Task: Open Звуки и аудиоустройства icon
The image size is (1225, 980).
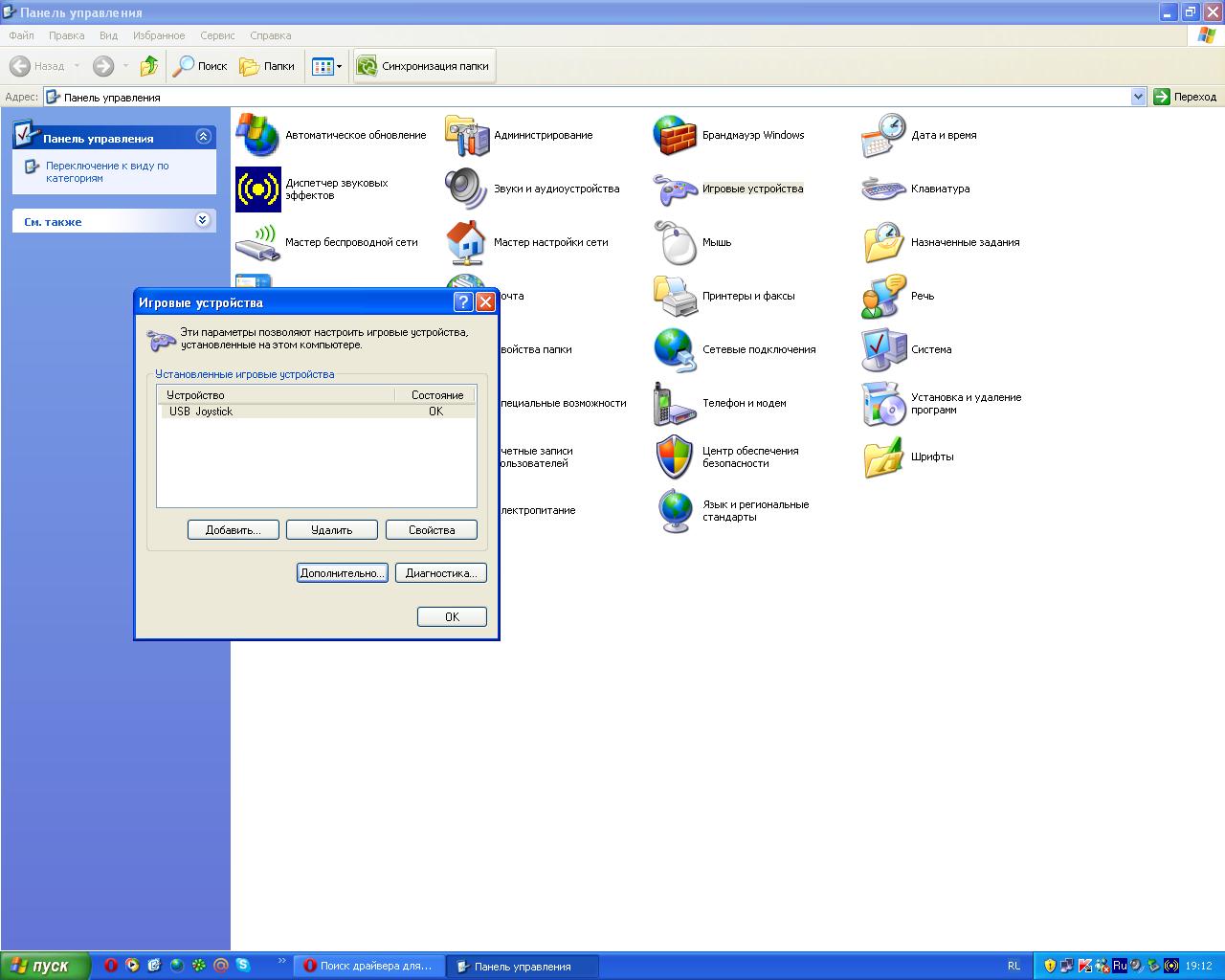Action: [x=466, y=189]
